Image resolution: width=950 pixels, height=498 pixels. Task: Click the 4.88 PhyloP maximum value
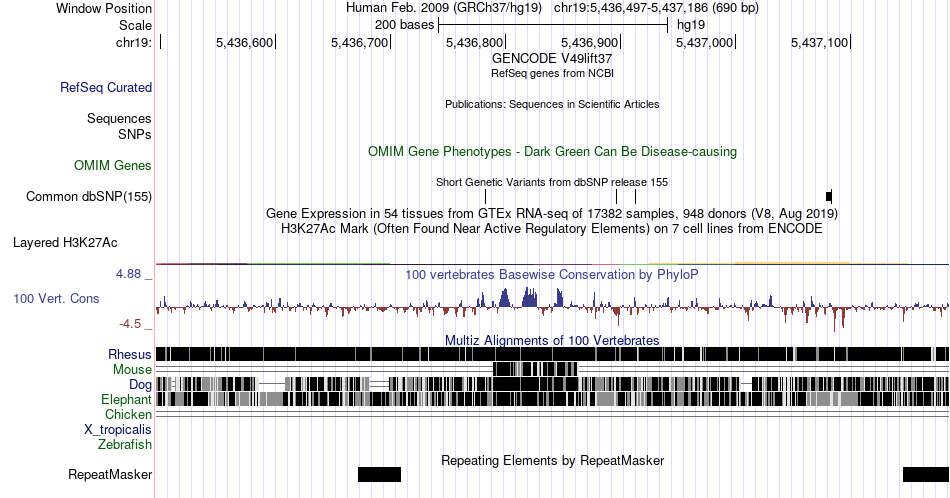128,274
